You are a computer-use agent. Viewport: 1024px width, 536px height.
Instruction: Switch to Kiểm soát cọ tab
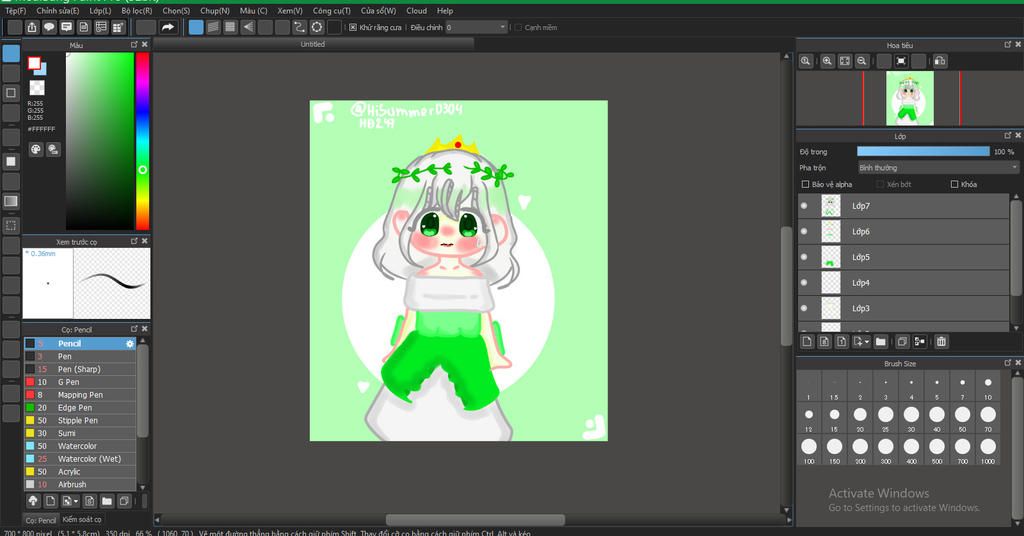tap(82, 520)
